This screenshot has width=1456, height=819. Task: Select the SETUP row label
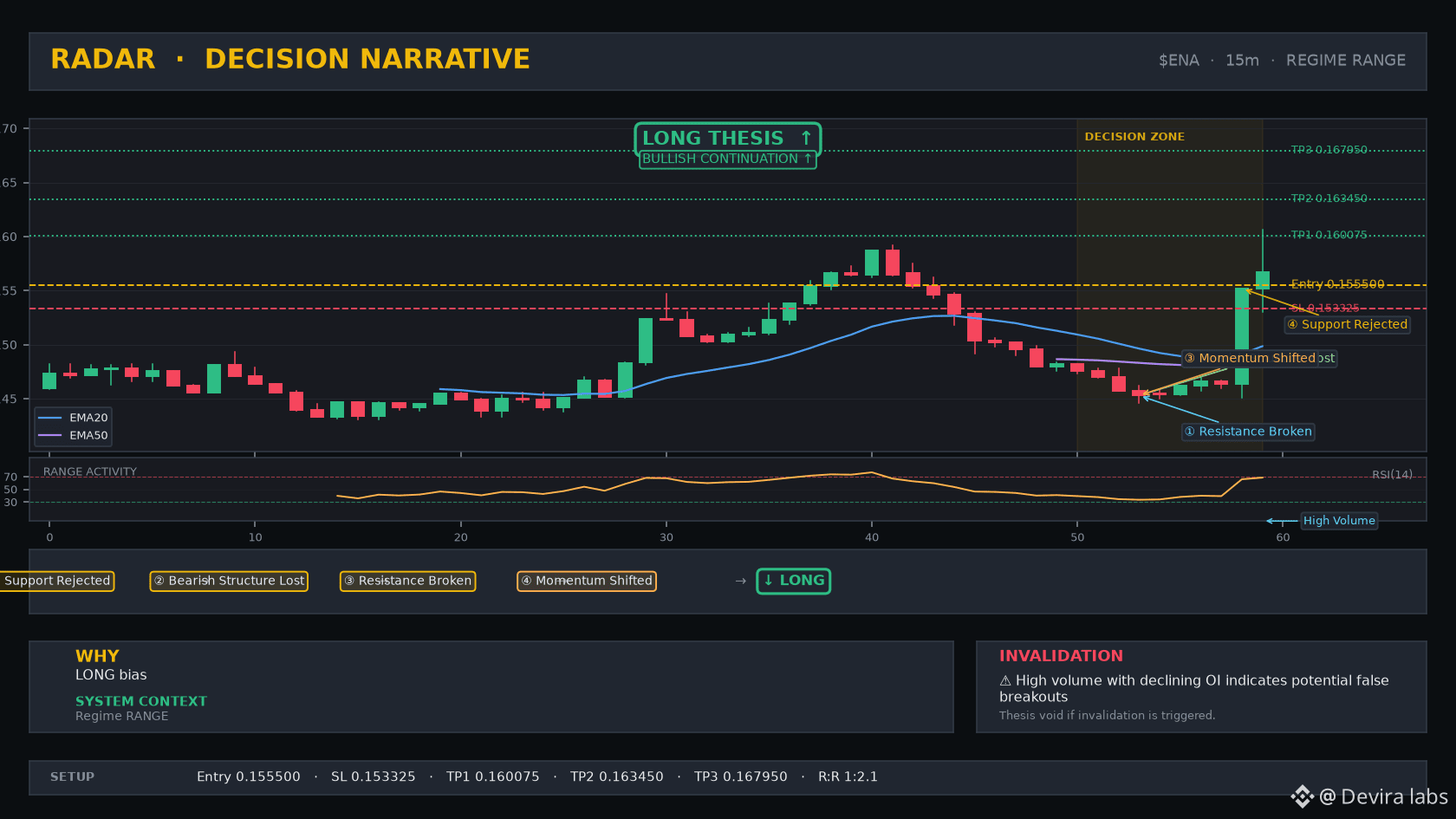[72, 777]
